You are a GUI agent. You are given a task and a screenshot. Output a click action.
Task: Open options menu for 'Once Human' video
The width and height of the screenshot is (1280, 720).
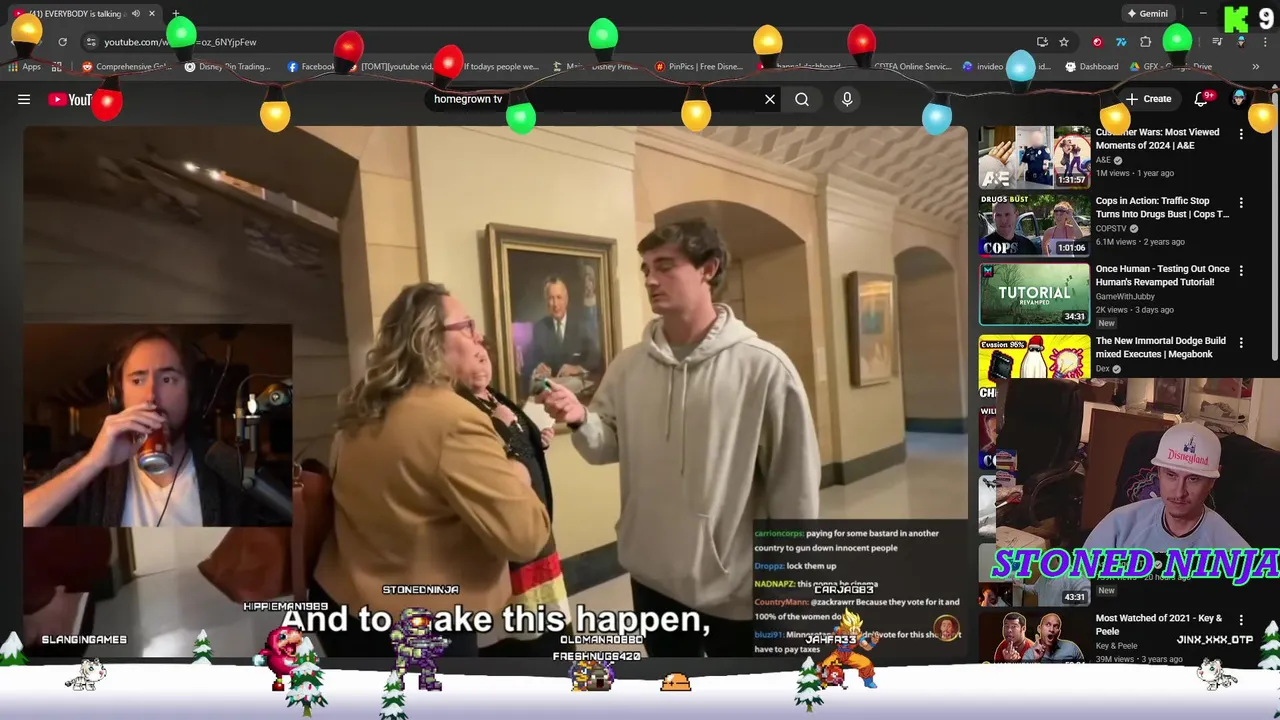tap(1241, 271)
